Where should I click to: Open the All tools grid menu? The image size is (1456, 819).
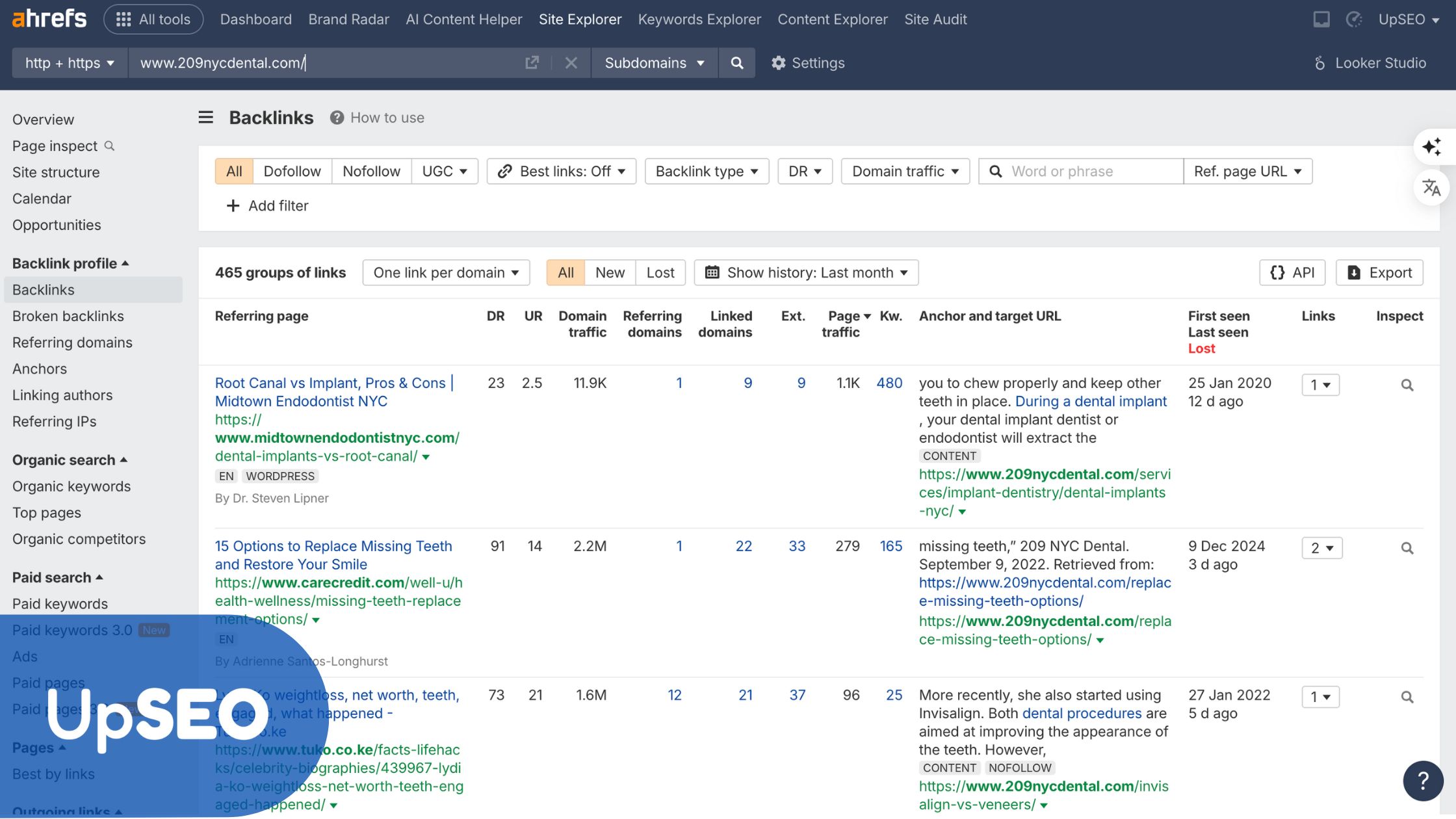coord(153,19)
